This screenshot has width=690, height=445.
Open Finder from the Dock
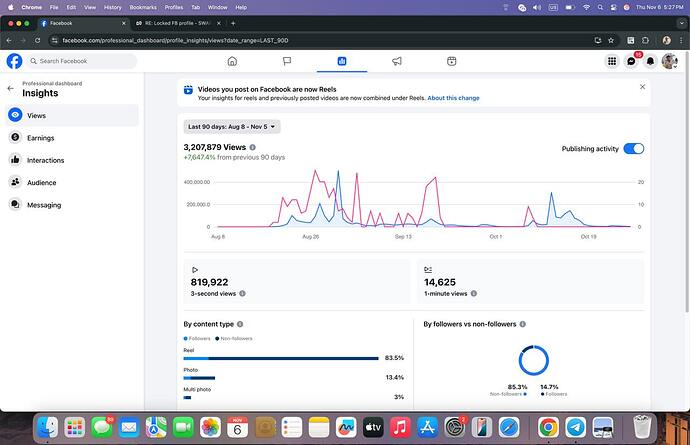[x=47, y=427]
